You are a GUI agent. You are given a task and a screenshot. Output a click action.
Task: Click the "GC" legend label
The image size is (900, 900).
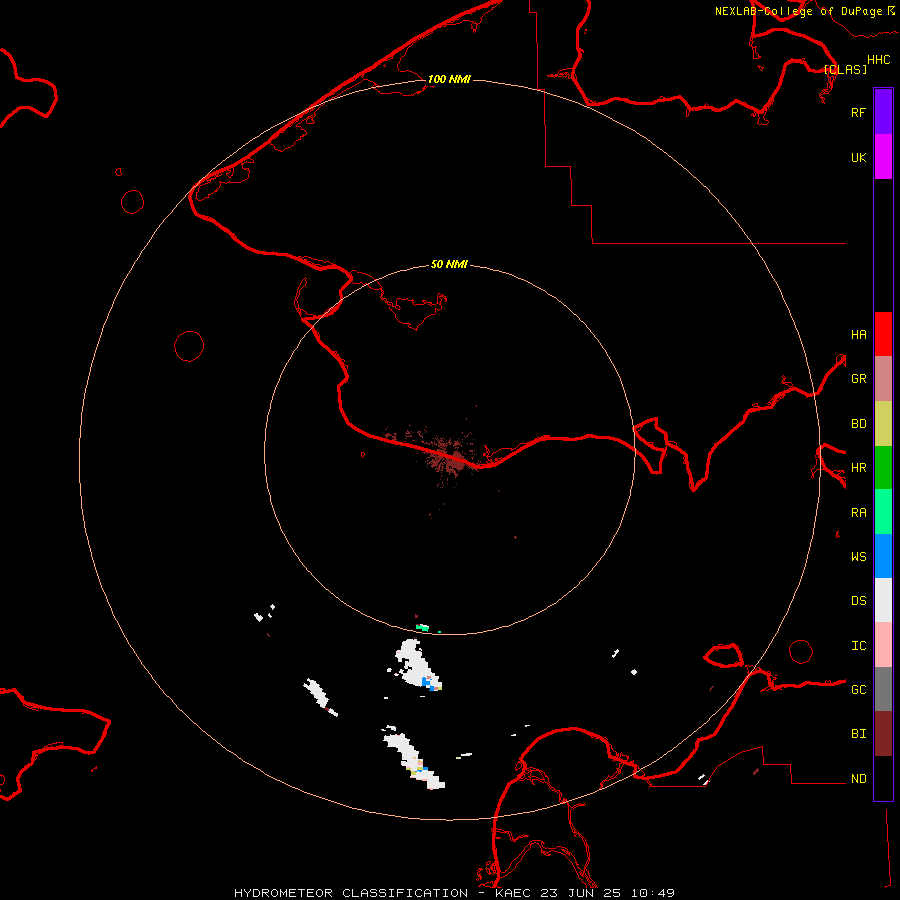[858, 689]
